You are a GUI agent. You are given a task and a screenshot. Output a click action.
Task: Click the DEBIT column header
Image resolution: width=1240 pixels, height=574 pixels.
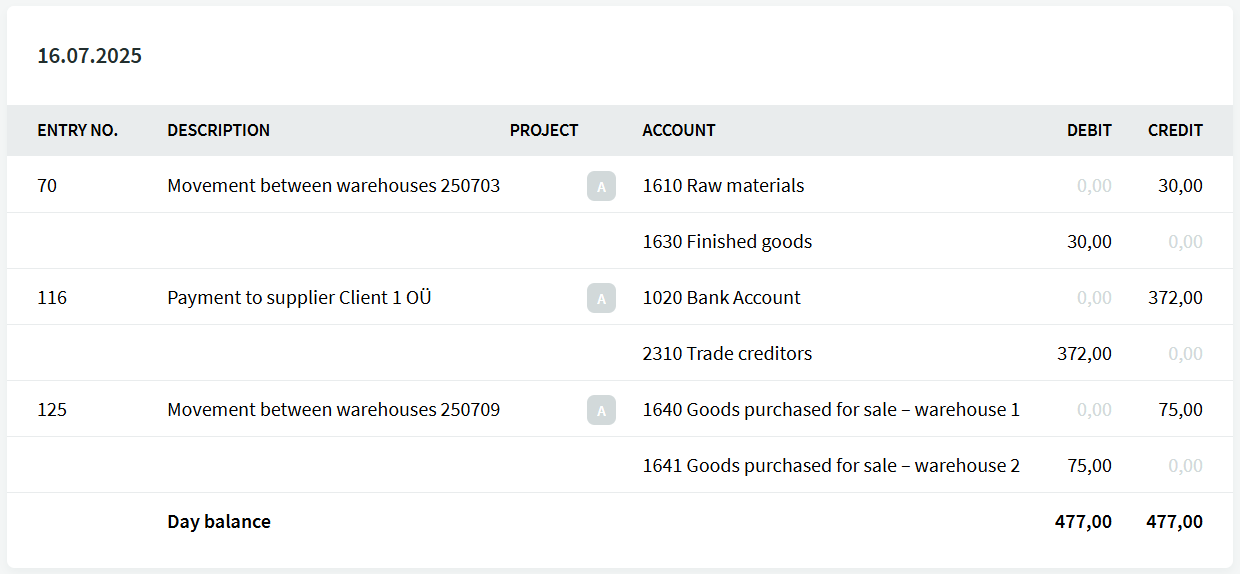(1089, 131)
